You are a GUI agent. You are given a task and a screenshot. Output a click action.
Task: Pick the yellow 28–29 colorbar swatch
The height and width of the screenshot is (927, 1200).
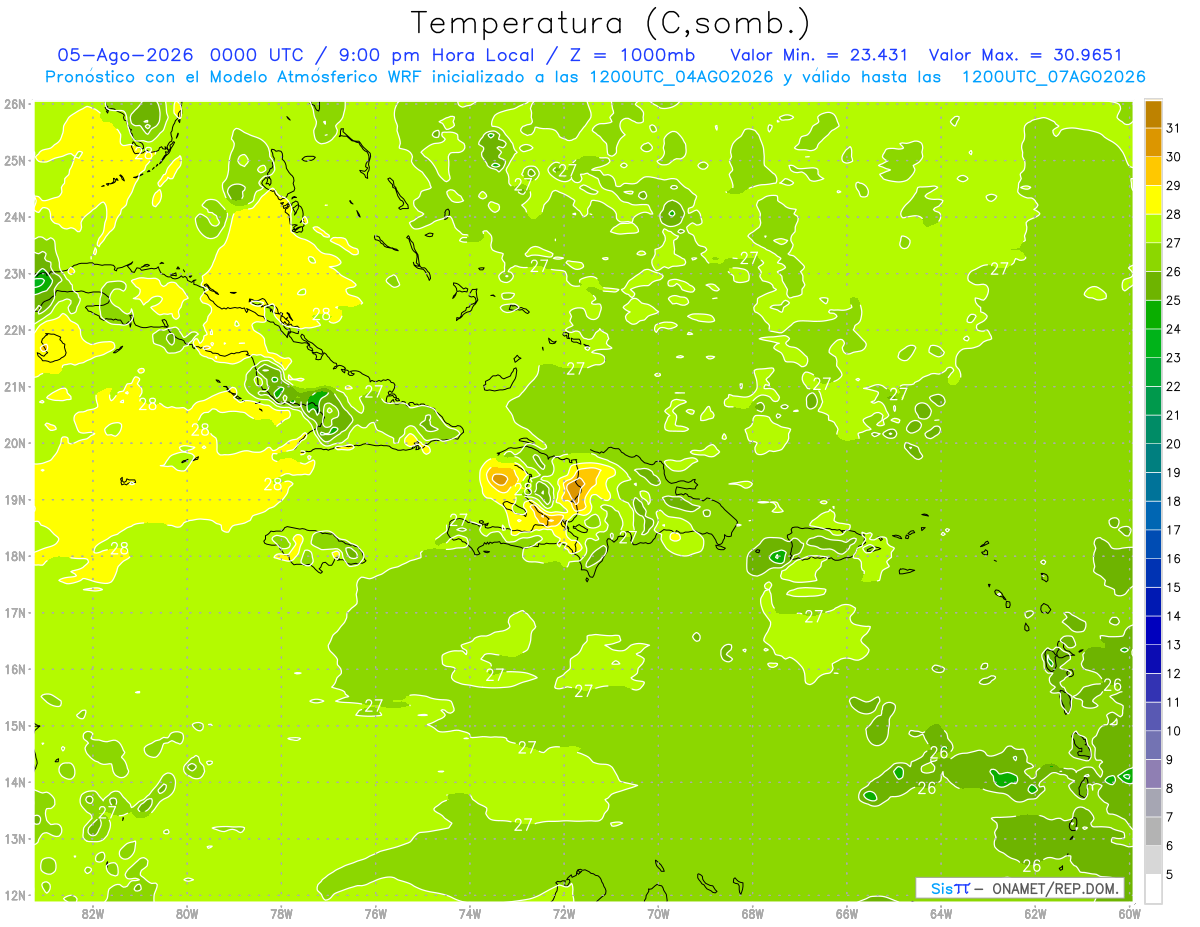[1153, 200]
